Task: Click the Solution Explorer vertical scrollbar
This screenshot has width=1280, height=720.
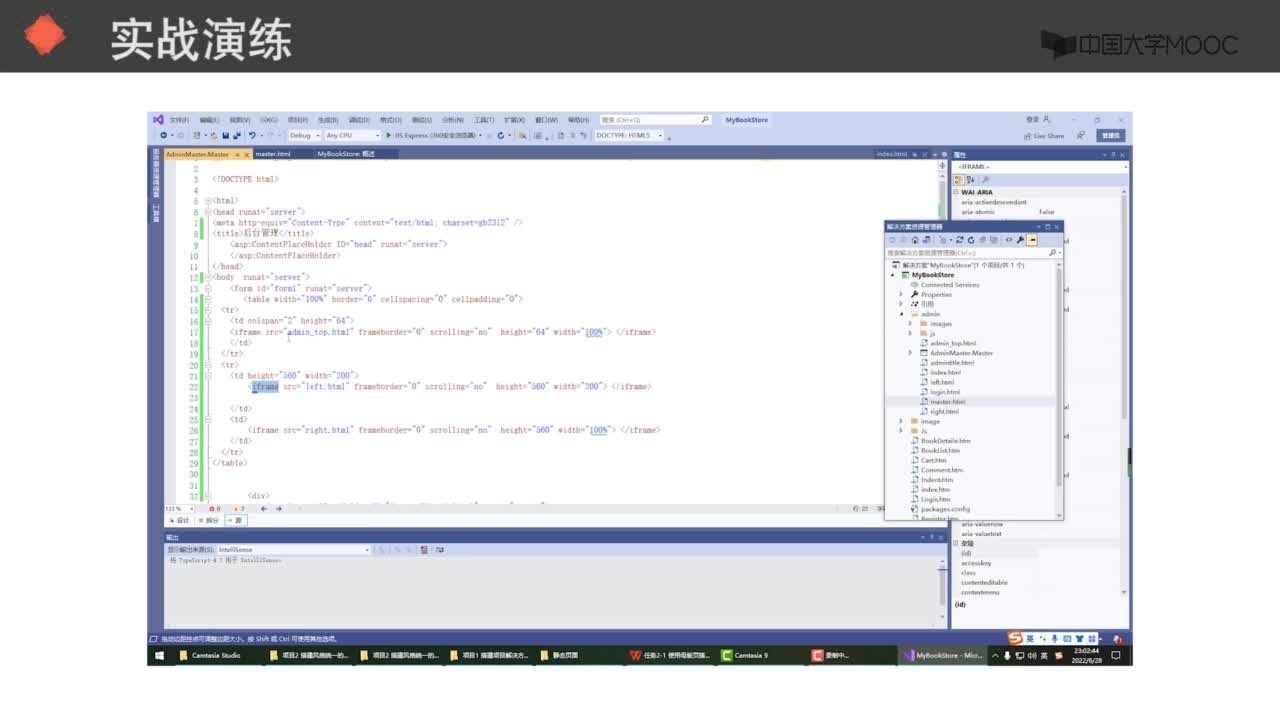Action: 1058,390
